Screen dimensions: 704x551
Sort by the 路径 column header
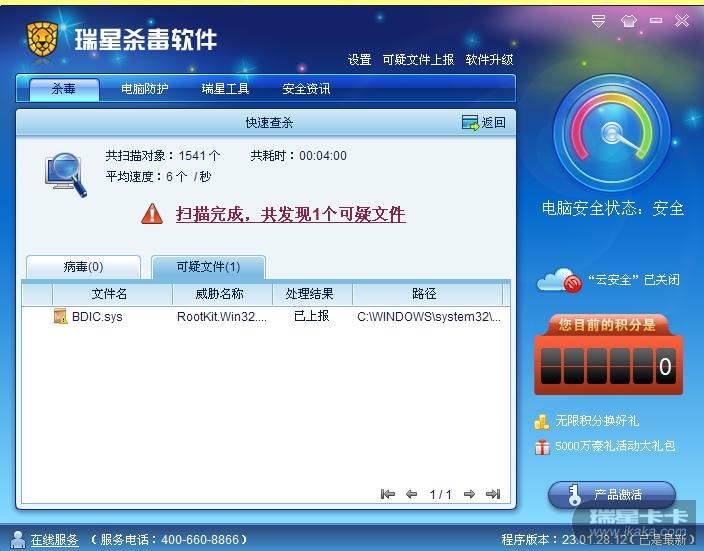[425, 294]
